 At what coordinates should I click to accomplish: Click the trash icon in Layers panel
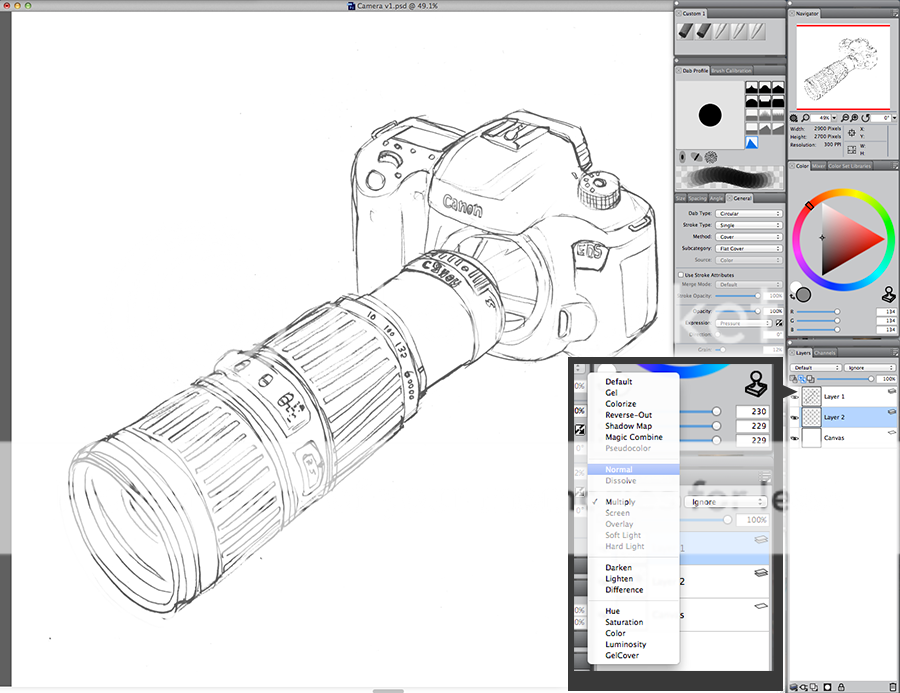coord(892,686)
